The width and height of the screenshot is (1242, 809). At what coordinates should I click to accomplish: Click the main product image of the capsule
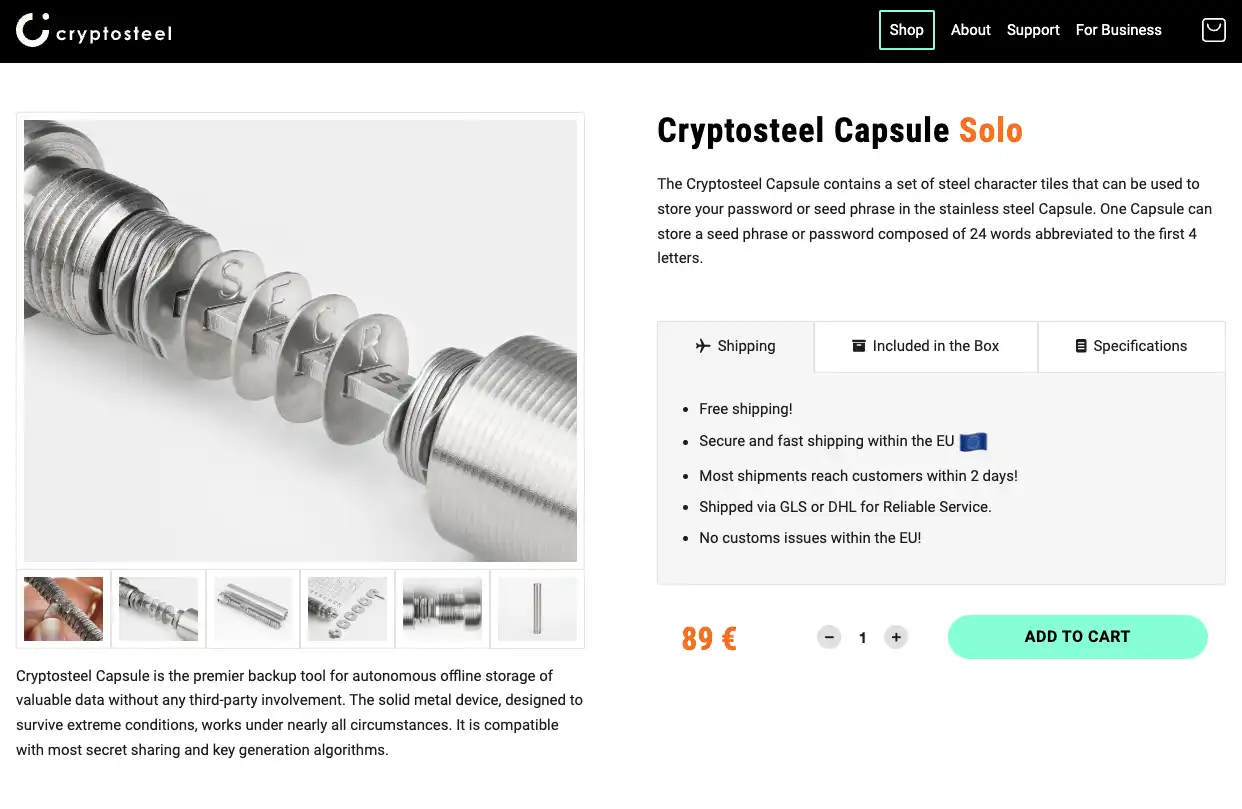(300, 340)
